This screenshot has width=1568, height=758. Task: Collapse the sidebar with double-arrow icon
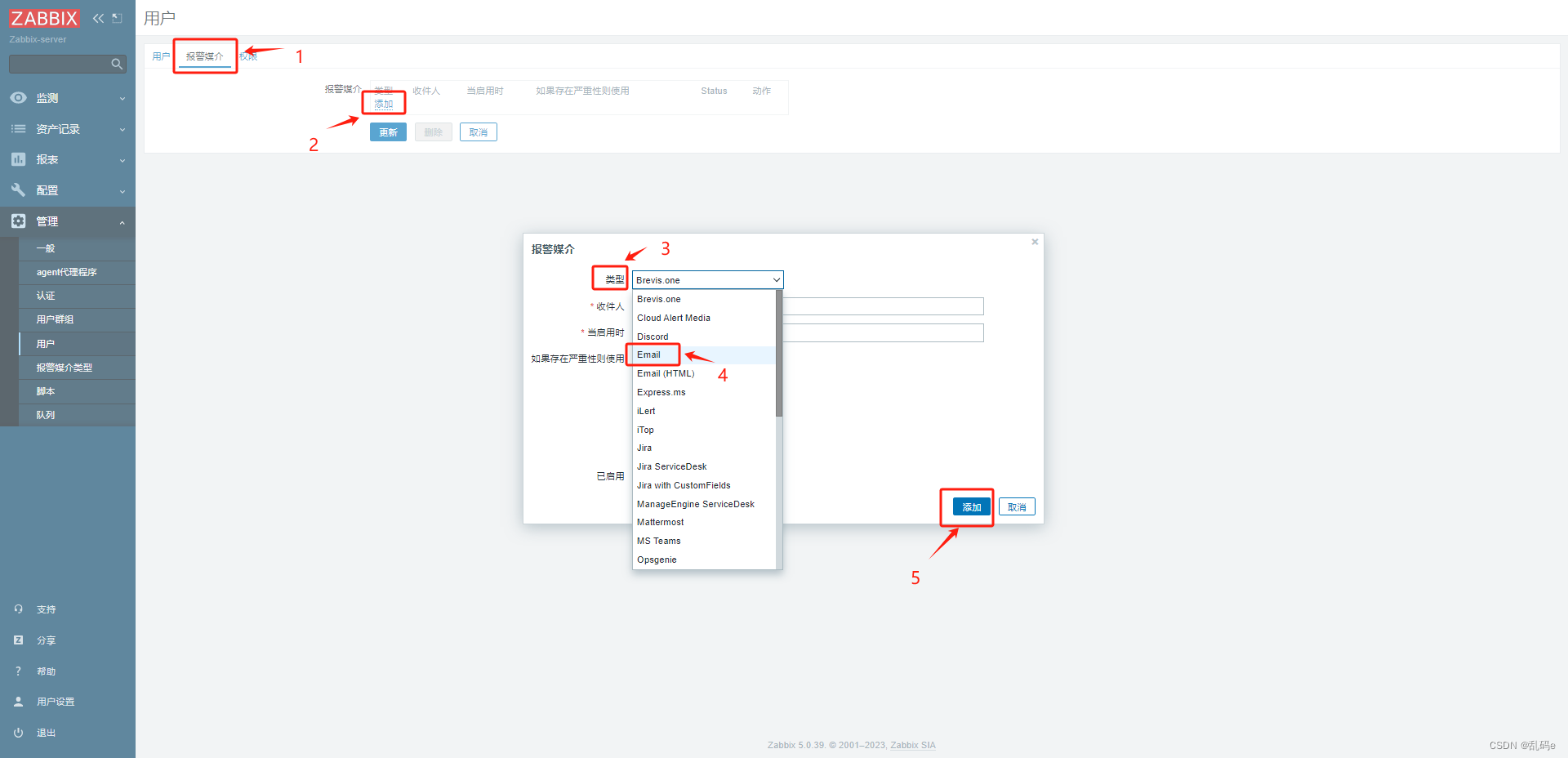click(x=98, y=18)
